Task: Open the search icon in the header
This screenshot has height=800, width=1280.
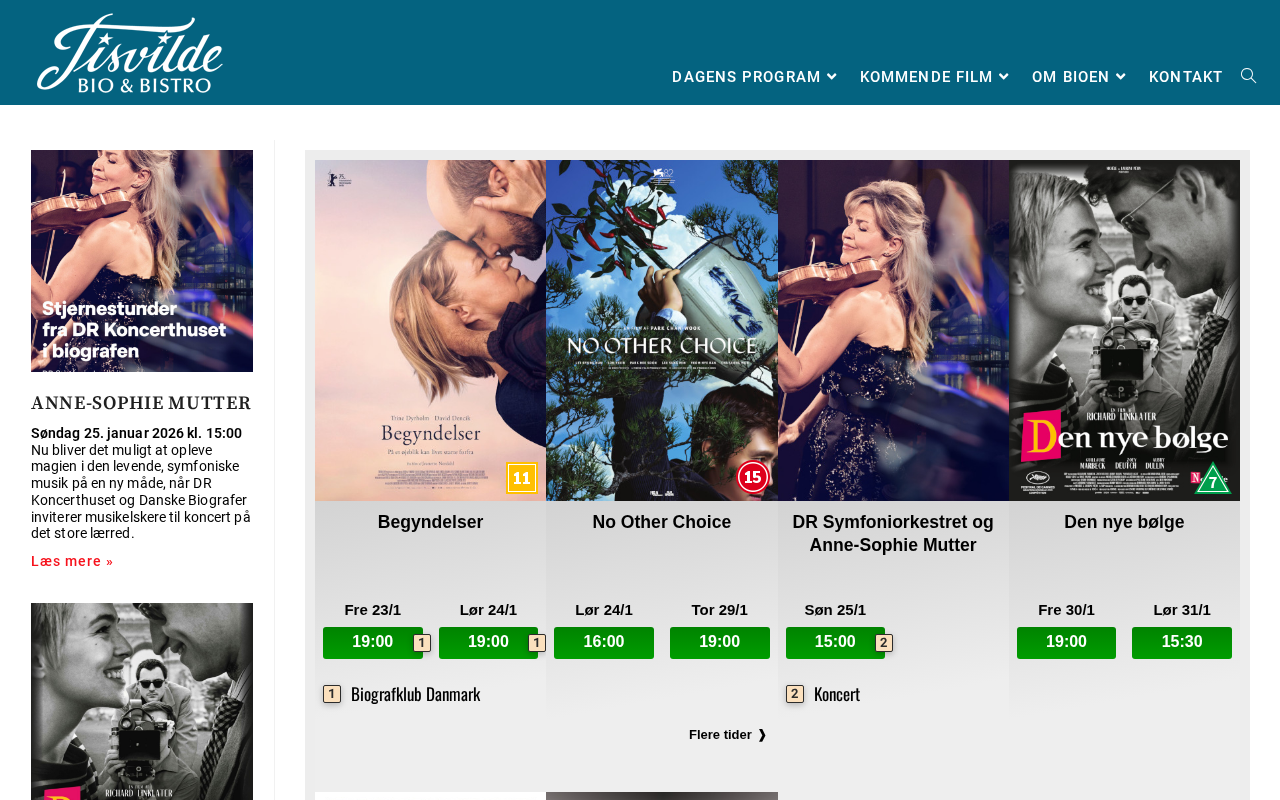Action: (x=1248, y=76)
